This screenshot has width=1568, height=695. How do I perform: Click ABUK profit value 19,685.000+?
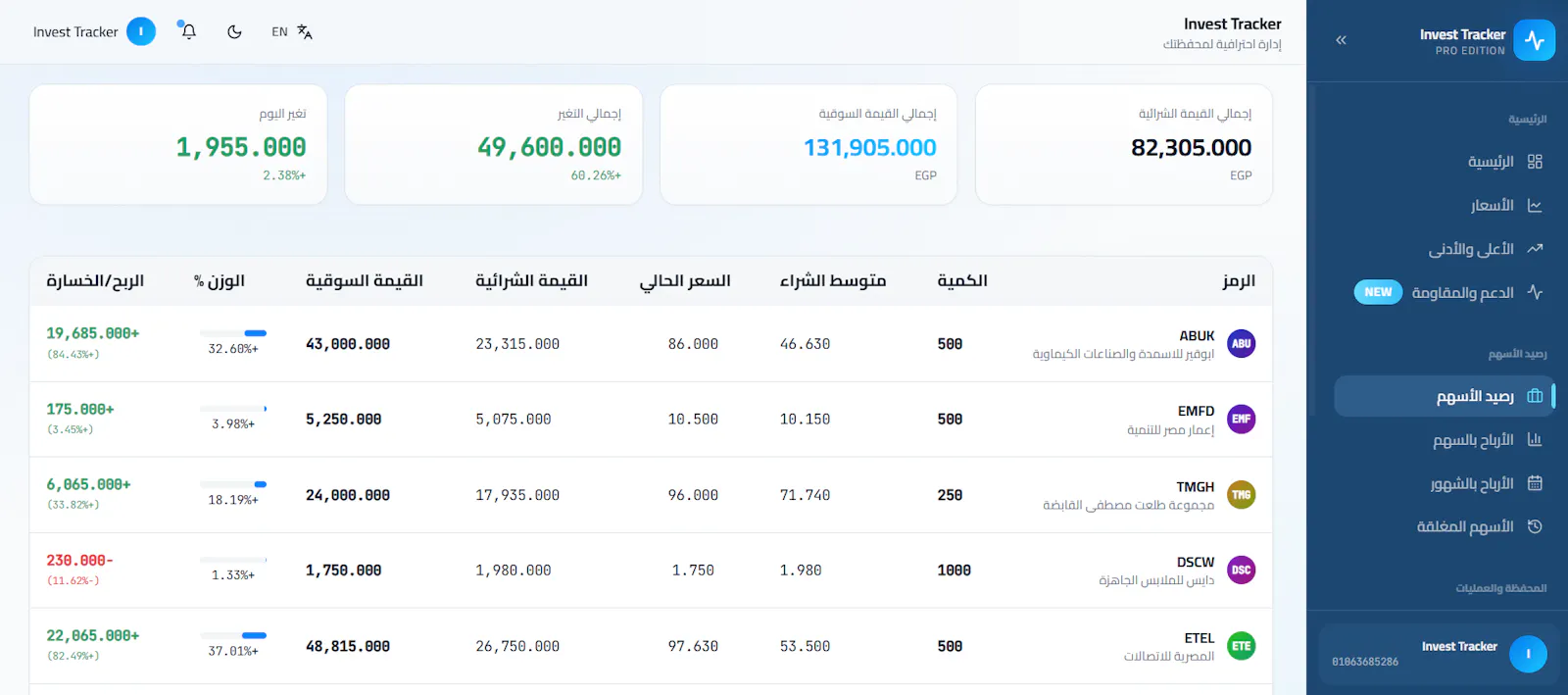pyautogui.click(x=93, y=333)
